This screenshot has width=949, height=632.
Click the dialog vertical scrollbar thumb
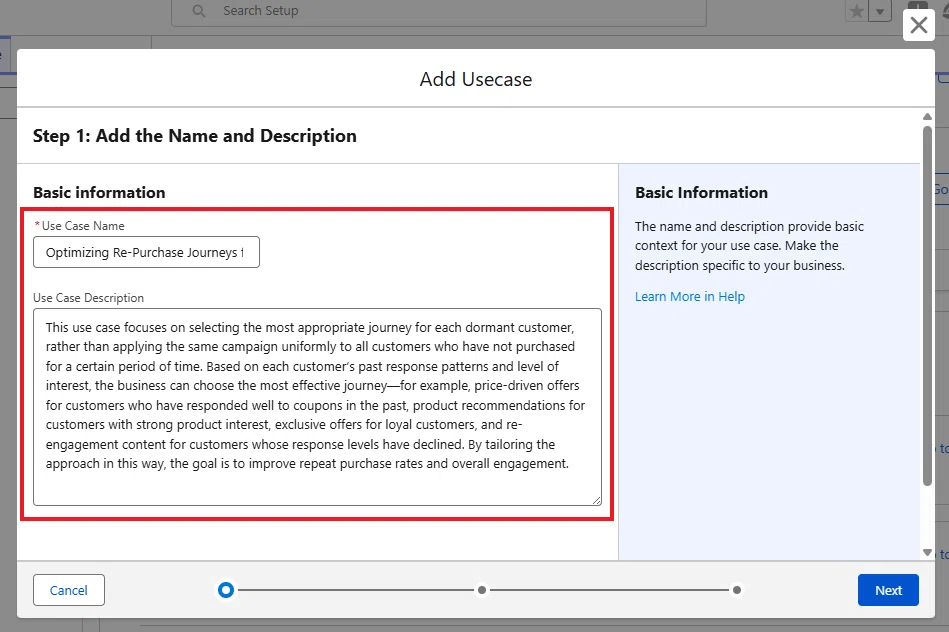927,306
